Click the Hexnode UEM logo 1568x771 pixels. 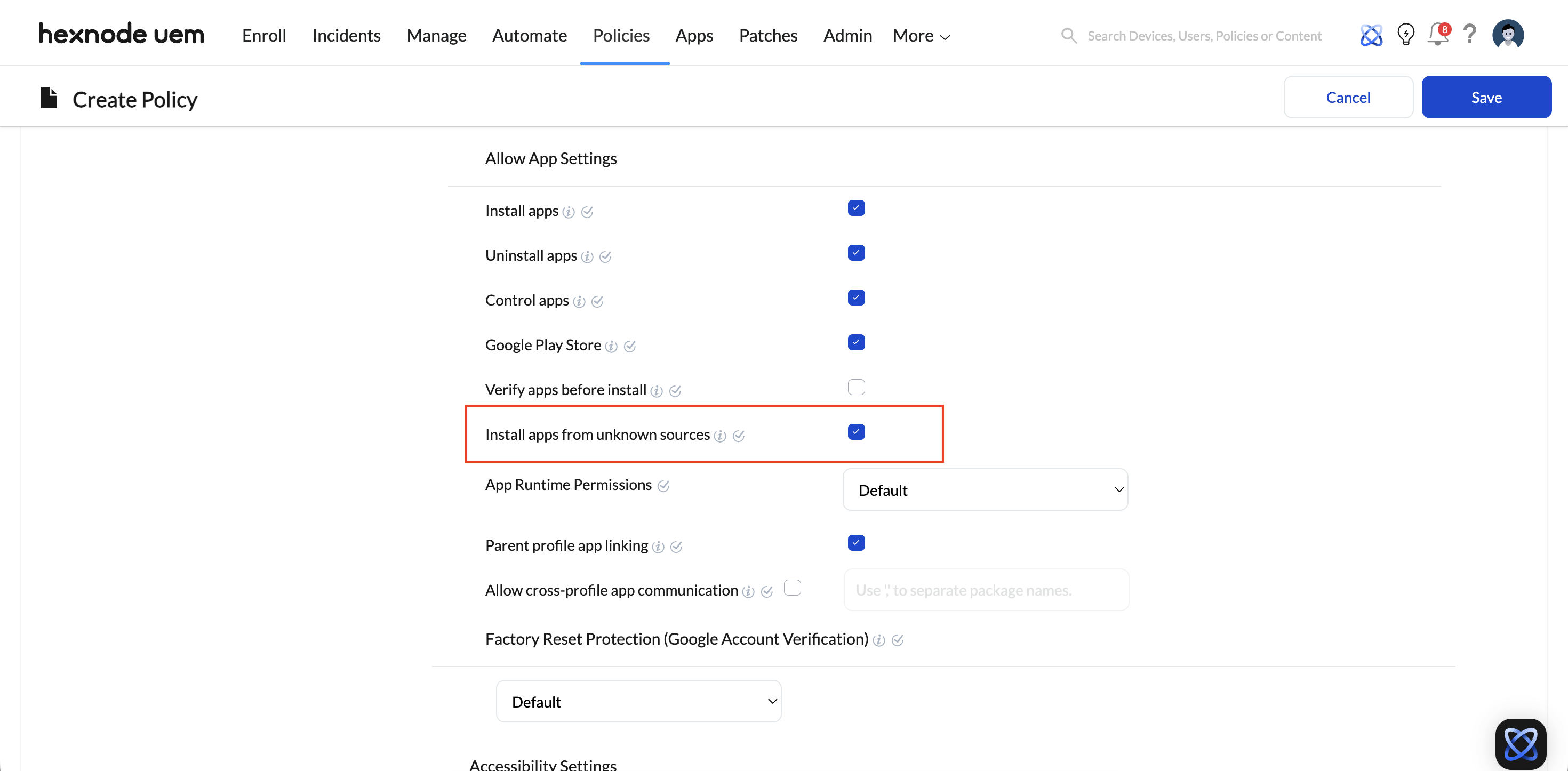[121, 34]
